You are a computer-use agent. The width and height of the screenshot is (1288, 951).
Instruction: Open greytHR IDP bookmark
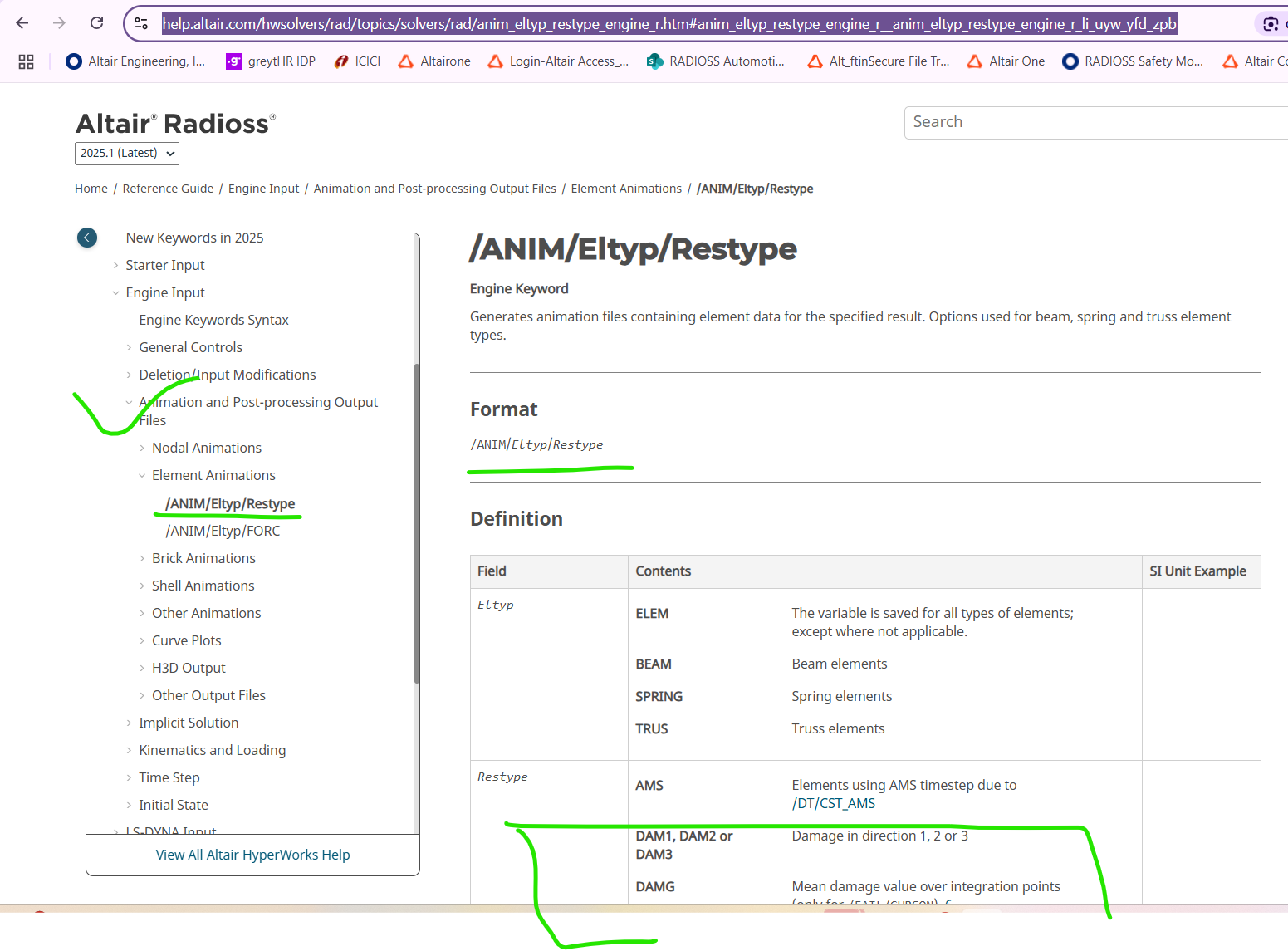click(272, 61)
